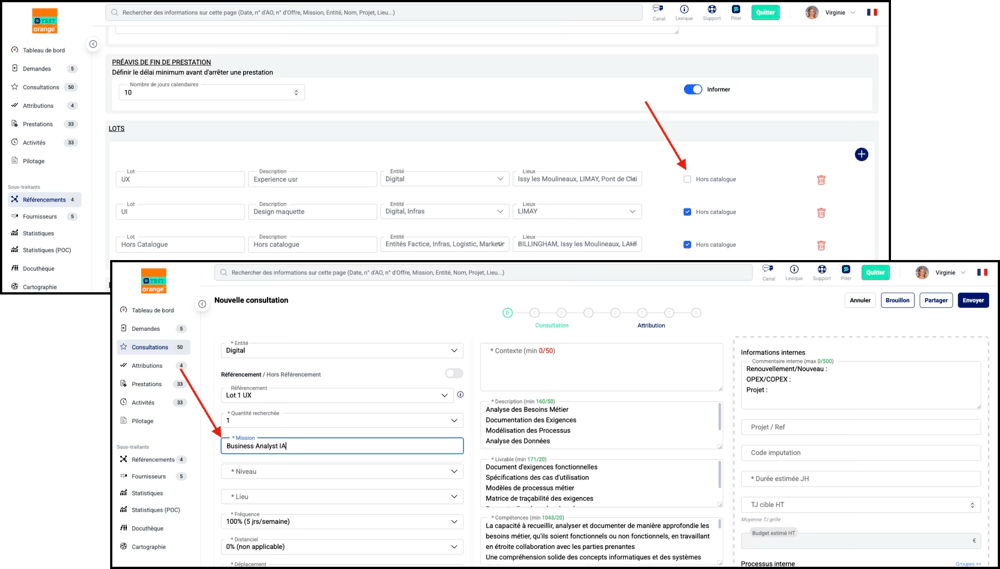Collapse the sidebar in Nouvelle consultation window
Image resolution: width=1000 pixels, height=569 pixels.
pos(202,304)
